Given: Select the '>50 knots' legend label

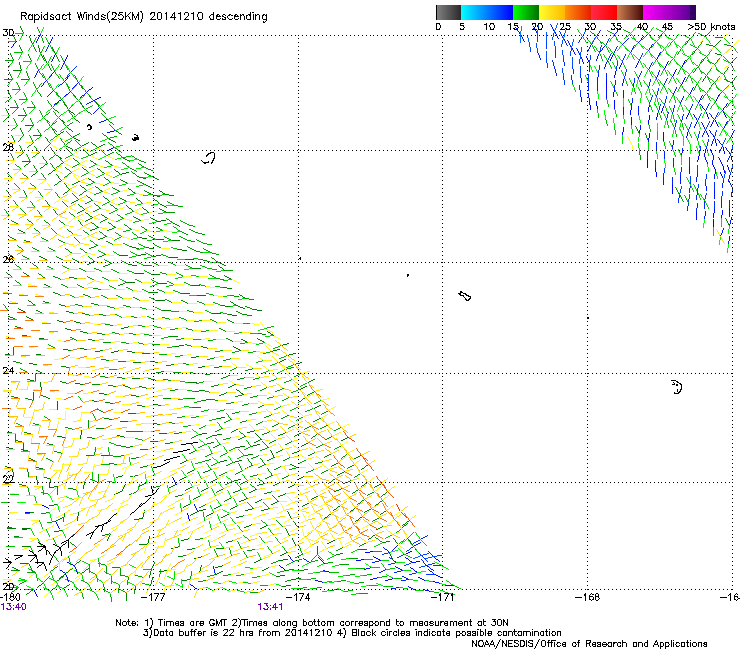Looking at the screenshot, I should click(x=711, y=27).
